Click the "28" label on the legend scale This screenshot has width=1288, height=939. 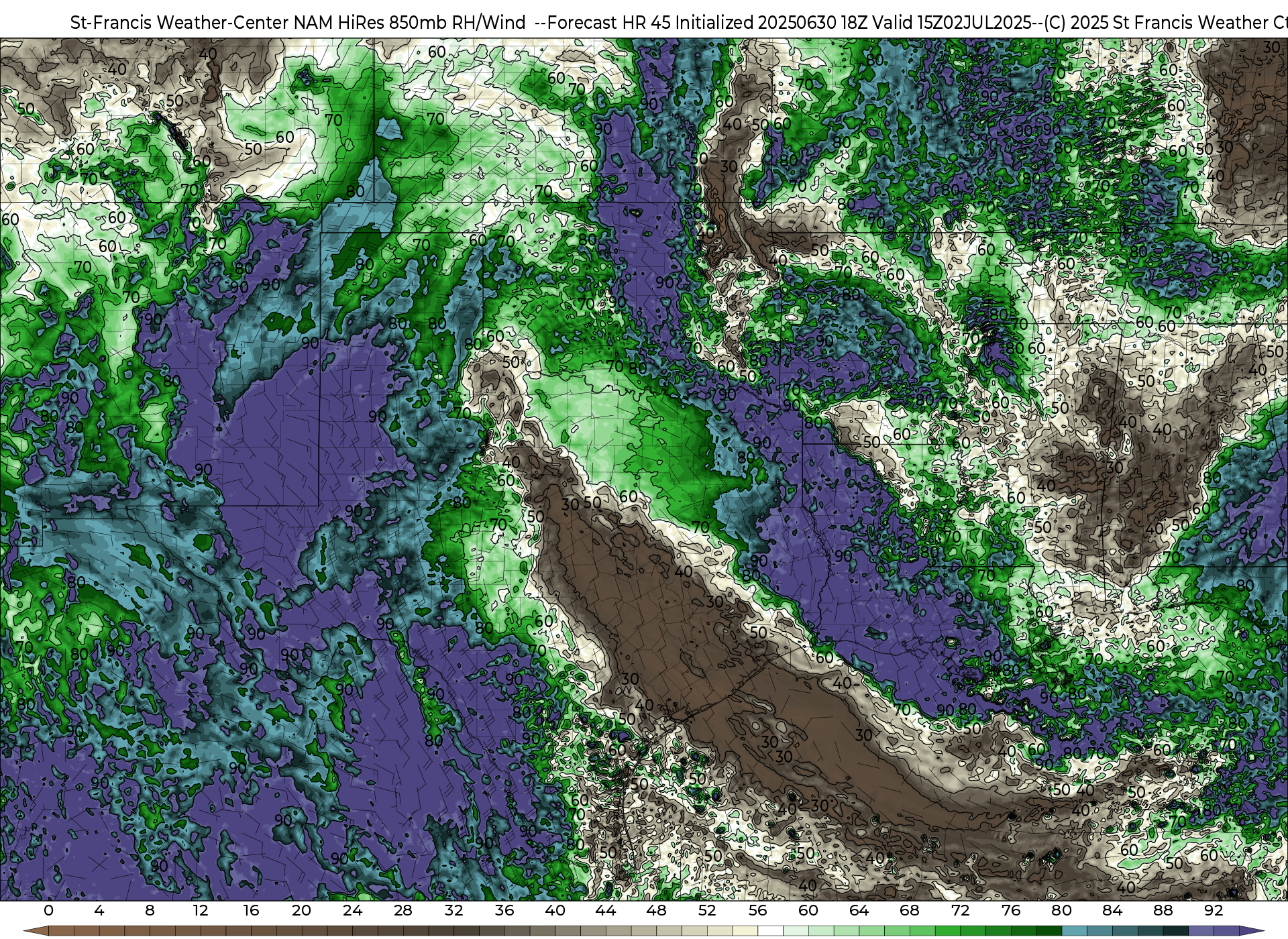coord(402,911)
